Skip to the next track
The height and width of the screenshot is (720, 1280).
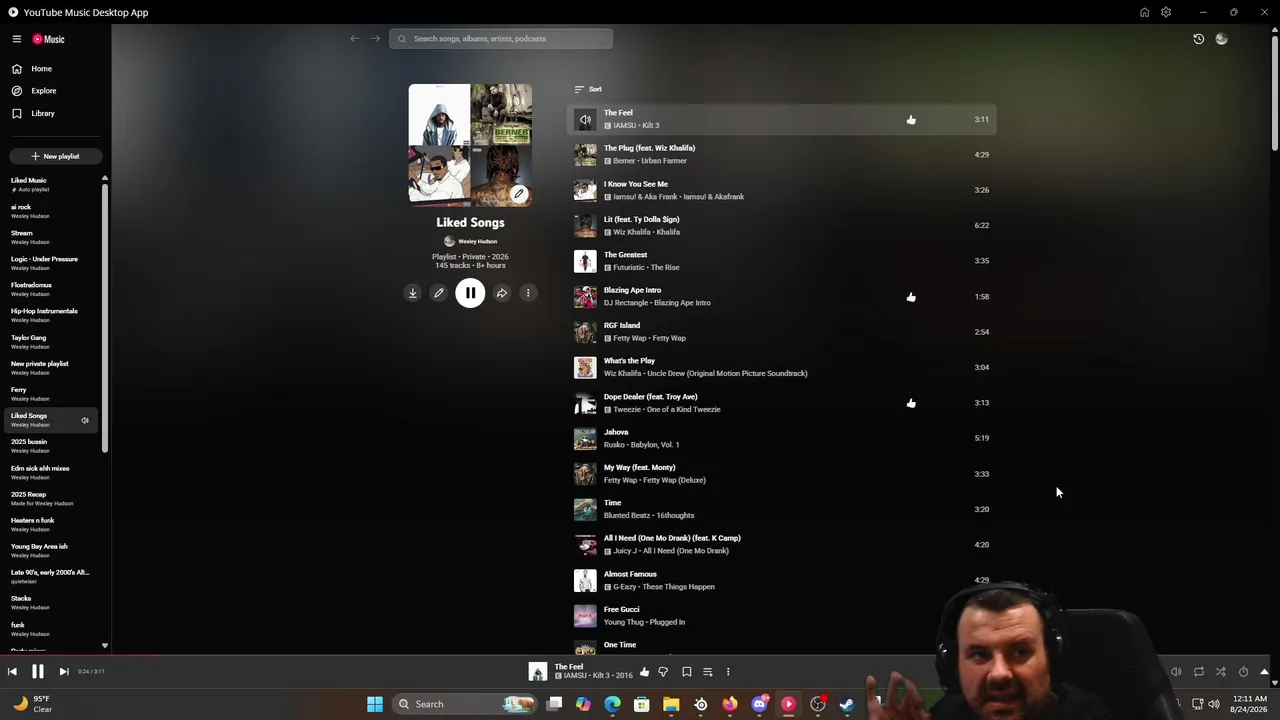click(x=63, y=672)
